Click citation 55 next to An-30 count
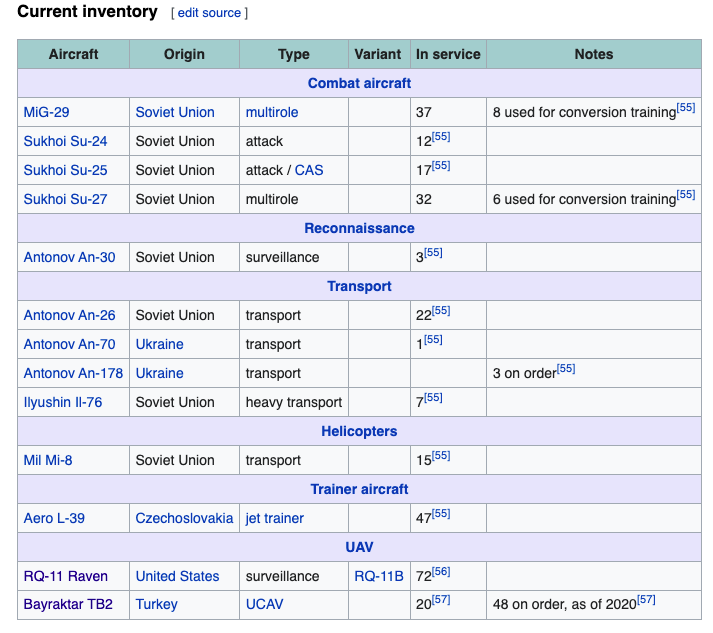This screenshot has width=713, height=633. click(x=433, y=253)
